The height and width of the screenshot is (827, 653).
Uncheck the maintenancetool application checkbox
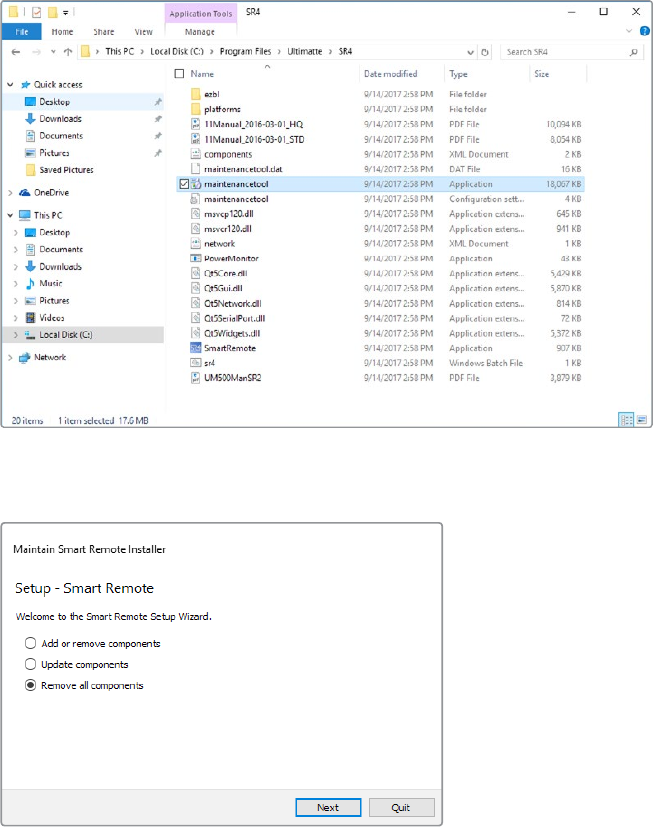pyautogui.click(x=184, y=184)
